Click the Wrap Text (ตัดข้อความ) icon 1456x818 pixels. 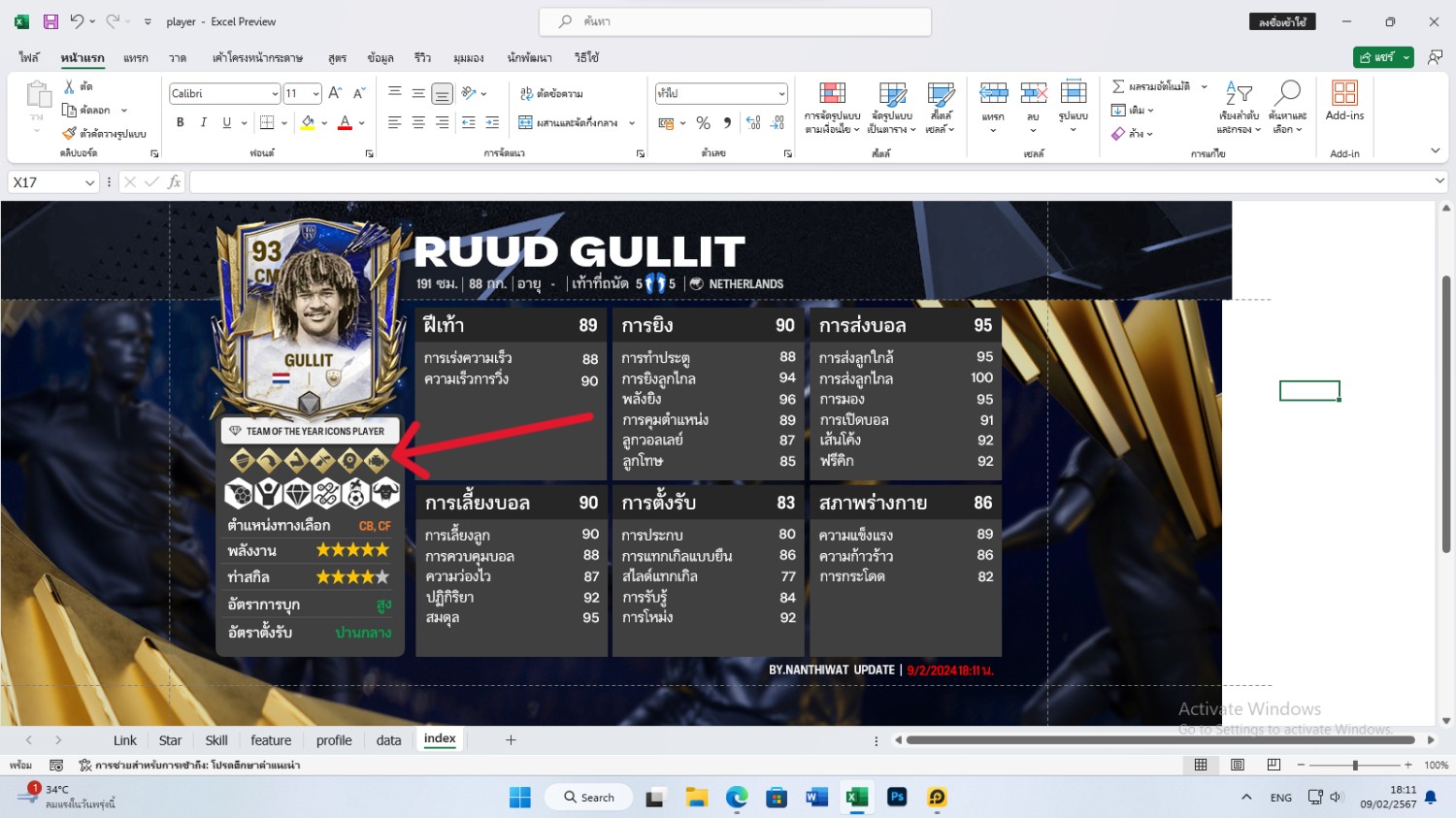point(526,93)
